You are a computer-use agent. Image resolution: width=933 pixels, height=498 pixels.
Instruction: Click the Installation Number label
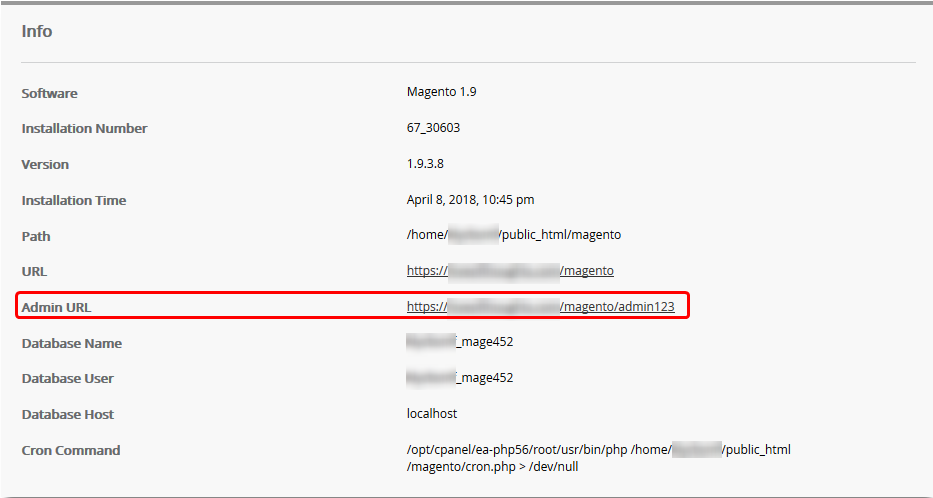[x=84, y=129]
